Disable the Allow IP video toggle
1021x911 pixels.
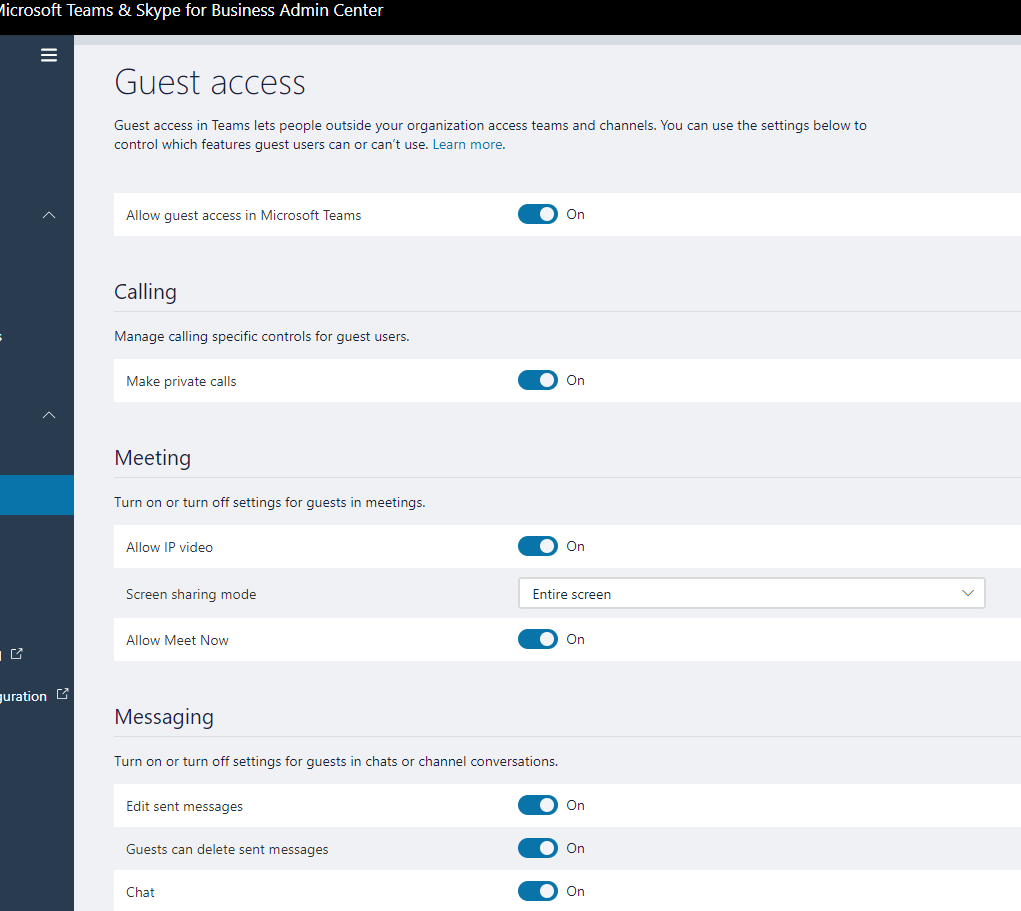click(538, 546)
